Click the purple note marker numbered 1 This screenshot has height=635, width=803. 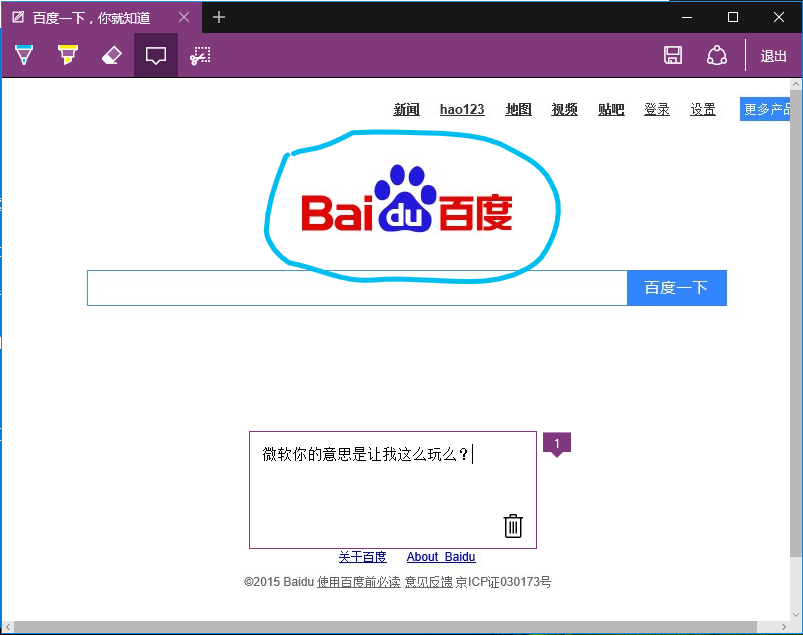556,443
